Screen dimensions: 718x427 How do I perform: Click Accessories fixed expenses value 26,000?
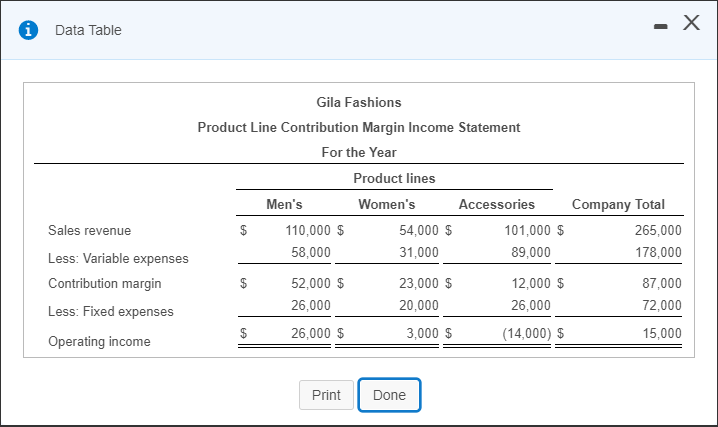[531, 305]
